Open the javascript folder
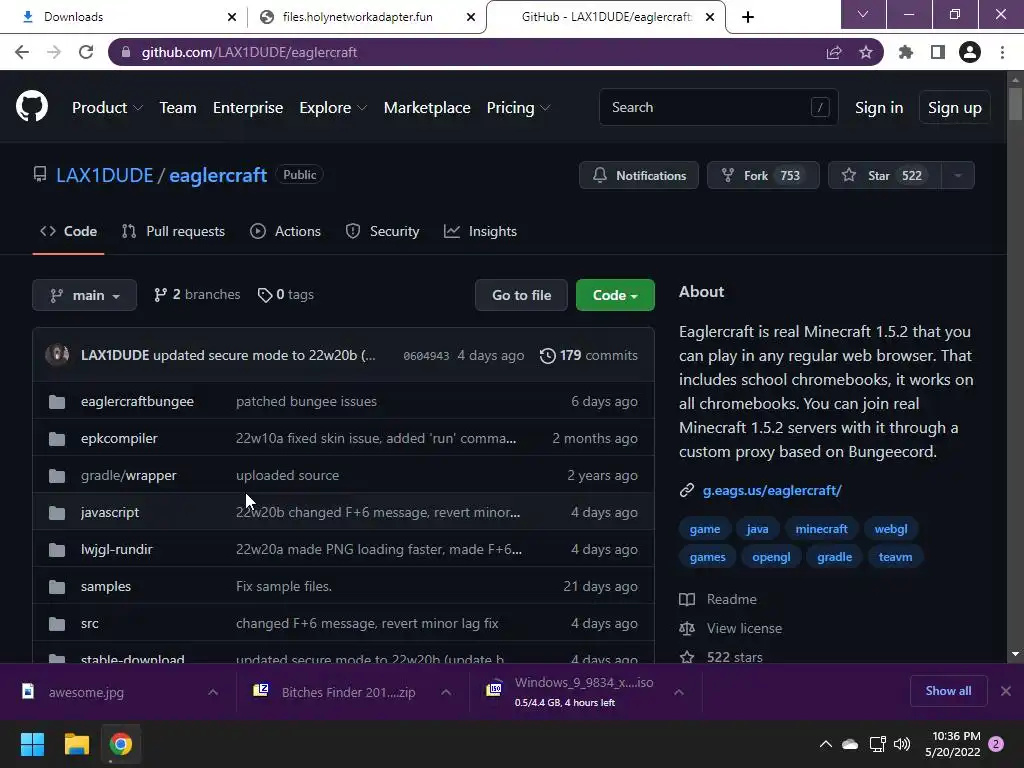The height and width of the screenshot is (768, 1024). (110, 513)
